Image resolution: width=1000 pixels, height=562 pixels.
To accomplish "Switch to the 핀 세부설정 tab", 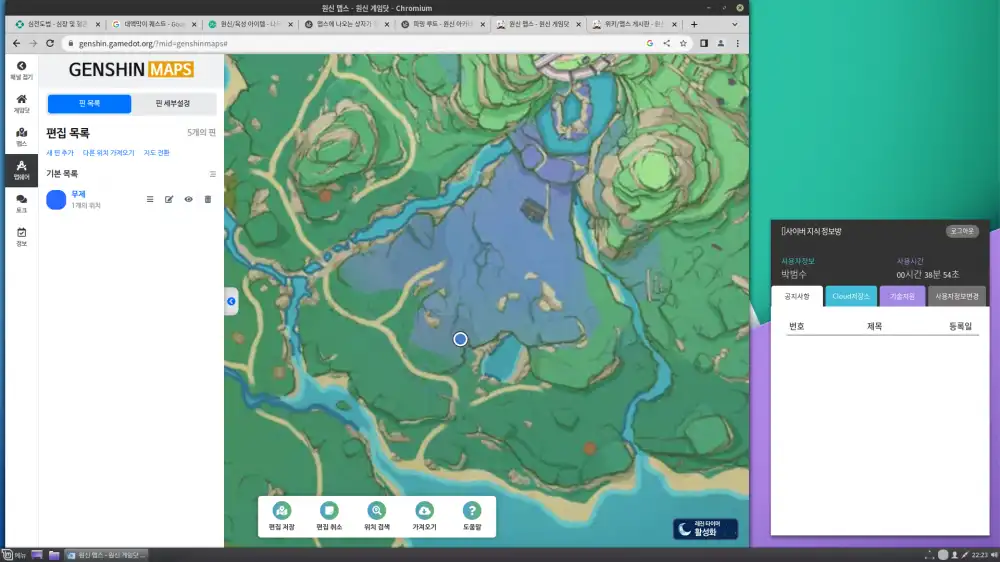I will pos(173,104).
